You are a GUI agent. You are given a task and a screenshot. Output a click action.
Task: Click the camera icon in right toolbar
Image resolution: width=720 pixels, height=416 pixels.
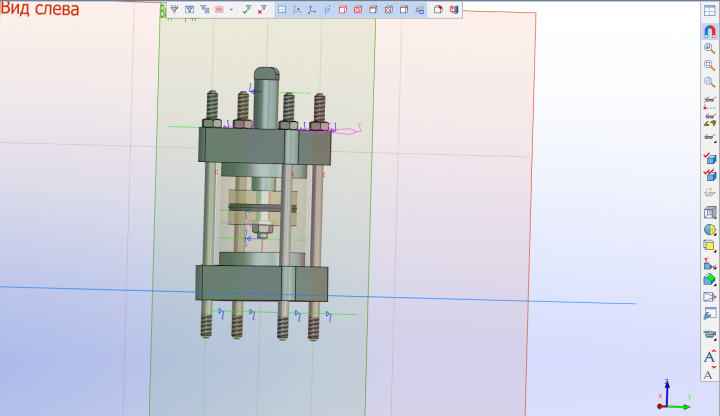tap(709, 335)
